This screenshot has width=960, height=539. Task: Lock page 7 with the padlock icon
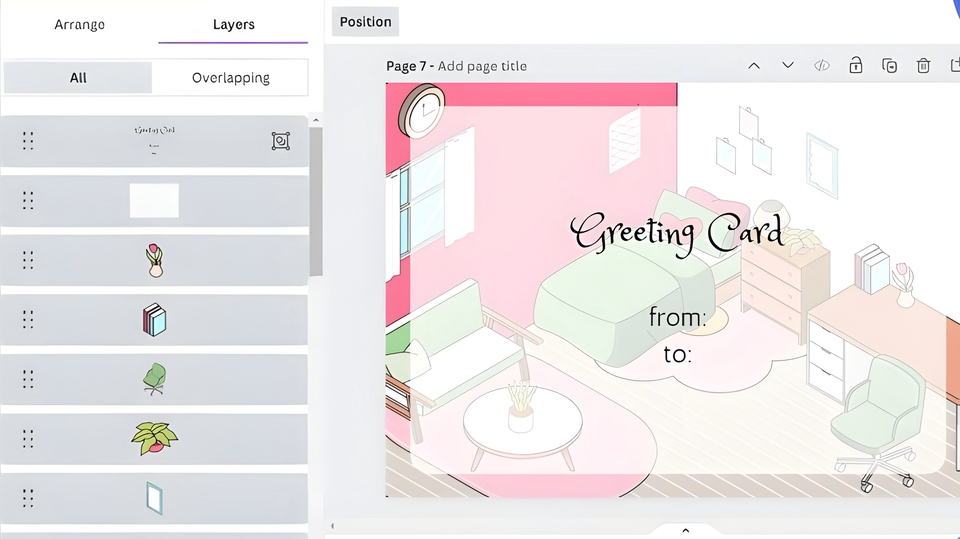click(x=855, y=65)
